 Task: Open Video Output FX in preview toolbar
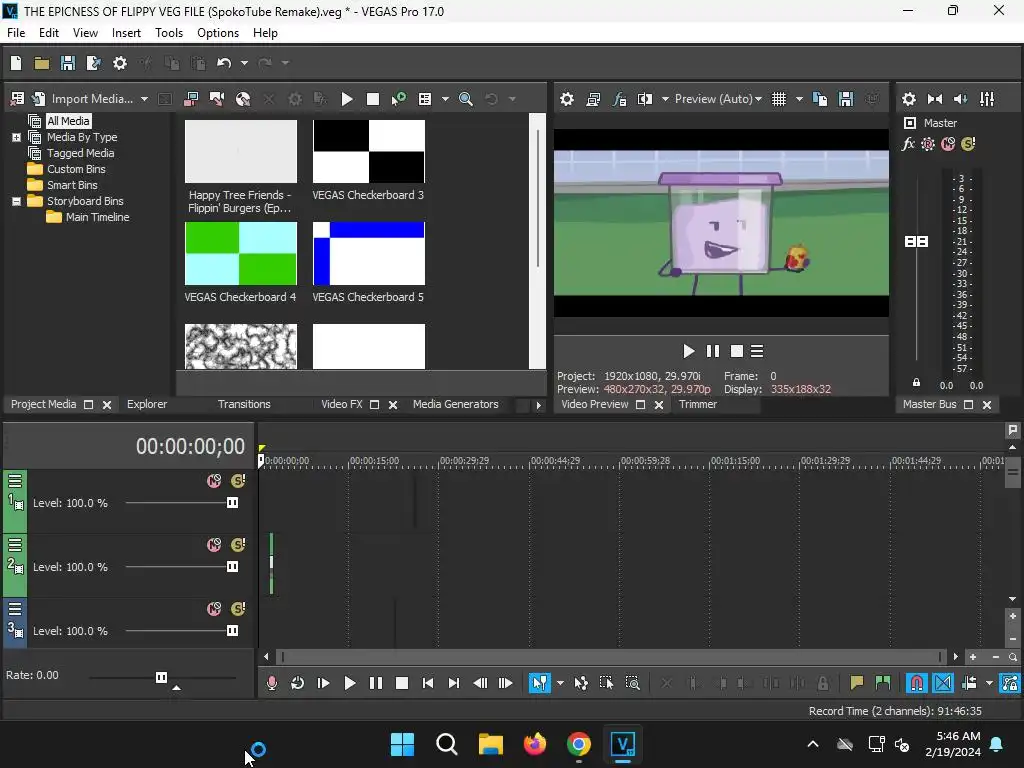pos(619,99)
